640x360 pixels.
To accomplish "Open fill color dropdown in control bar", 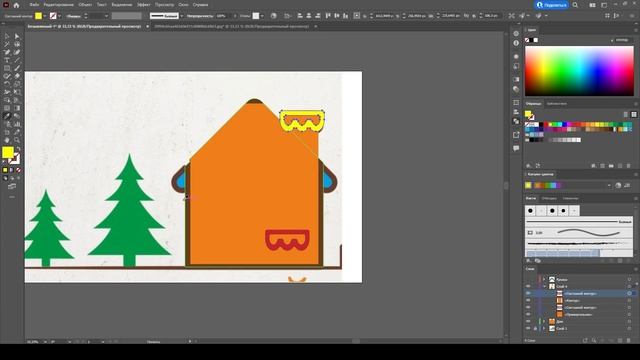I will [x=44, y=16].
